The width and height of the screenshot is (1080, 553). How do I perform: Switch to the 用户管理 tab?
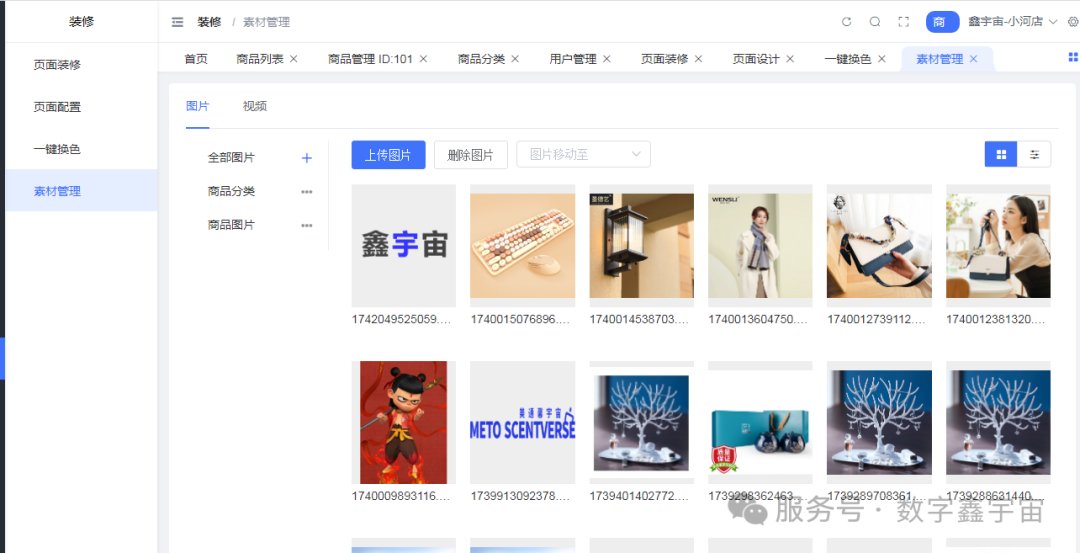pos(573,59)
